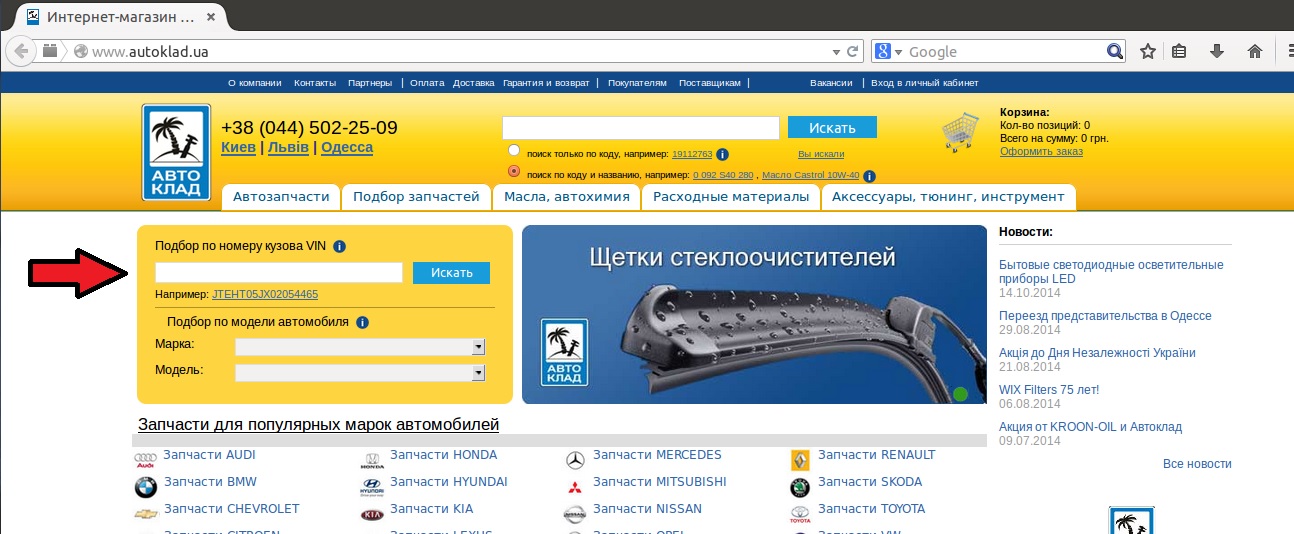Click info icon next to code 19112763
Image resolution: width=1294 pixels, height=534 pixels.
722,155
